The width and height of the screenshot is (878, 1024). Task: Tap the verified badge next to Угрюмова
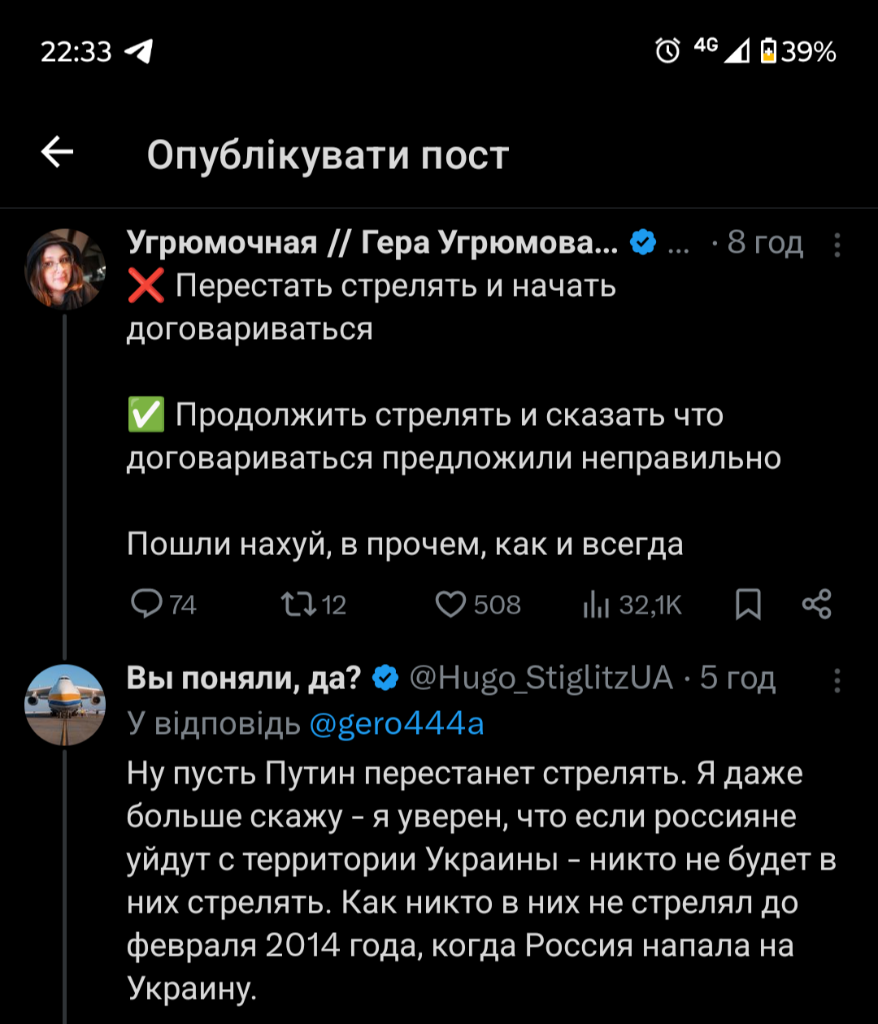[642, 243]
